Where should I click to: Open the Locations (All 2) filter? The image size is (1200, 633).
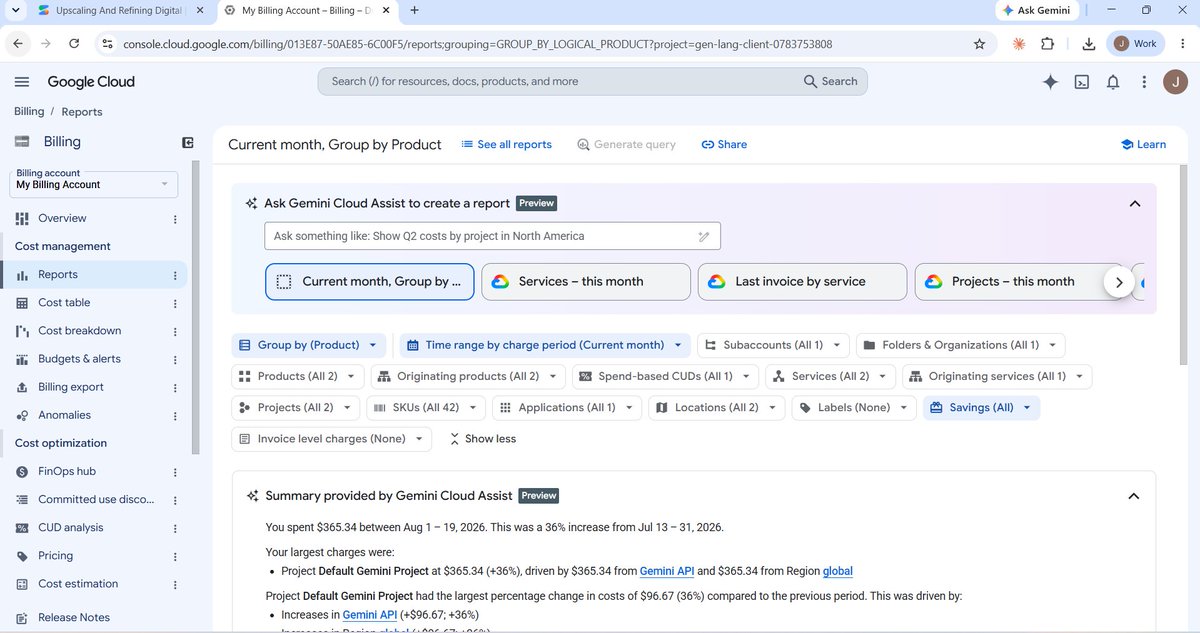[717, 408]
